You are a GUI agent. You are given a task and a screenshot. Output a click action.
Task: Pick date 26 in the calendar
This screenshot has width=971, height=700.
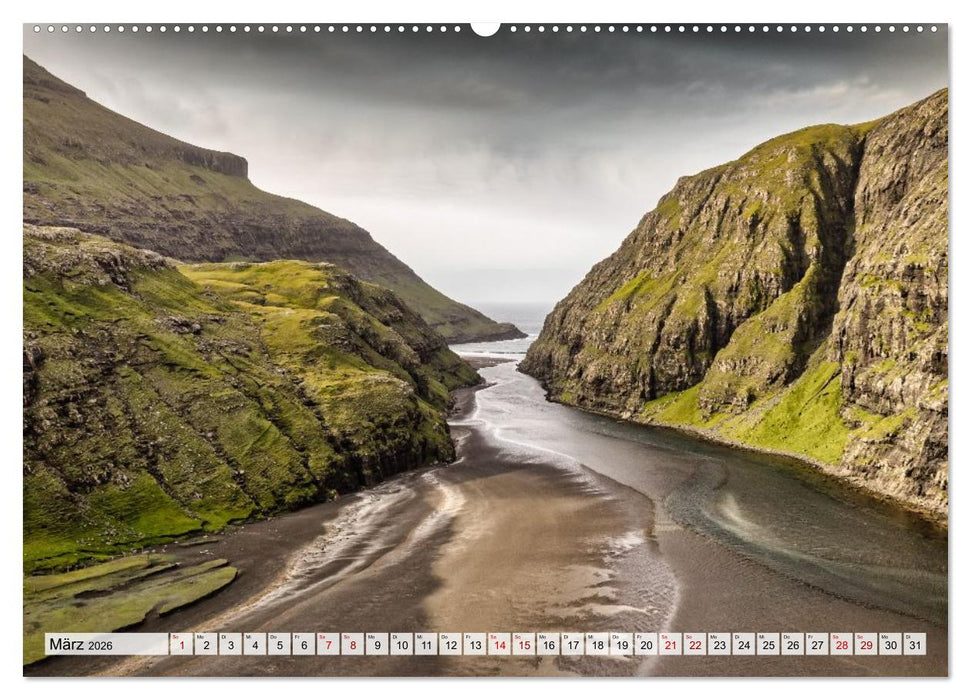click(793, 644)
